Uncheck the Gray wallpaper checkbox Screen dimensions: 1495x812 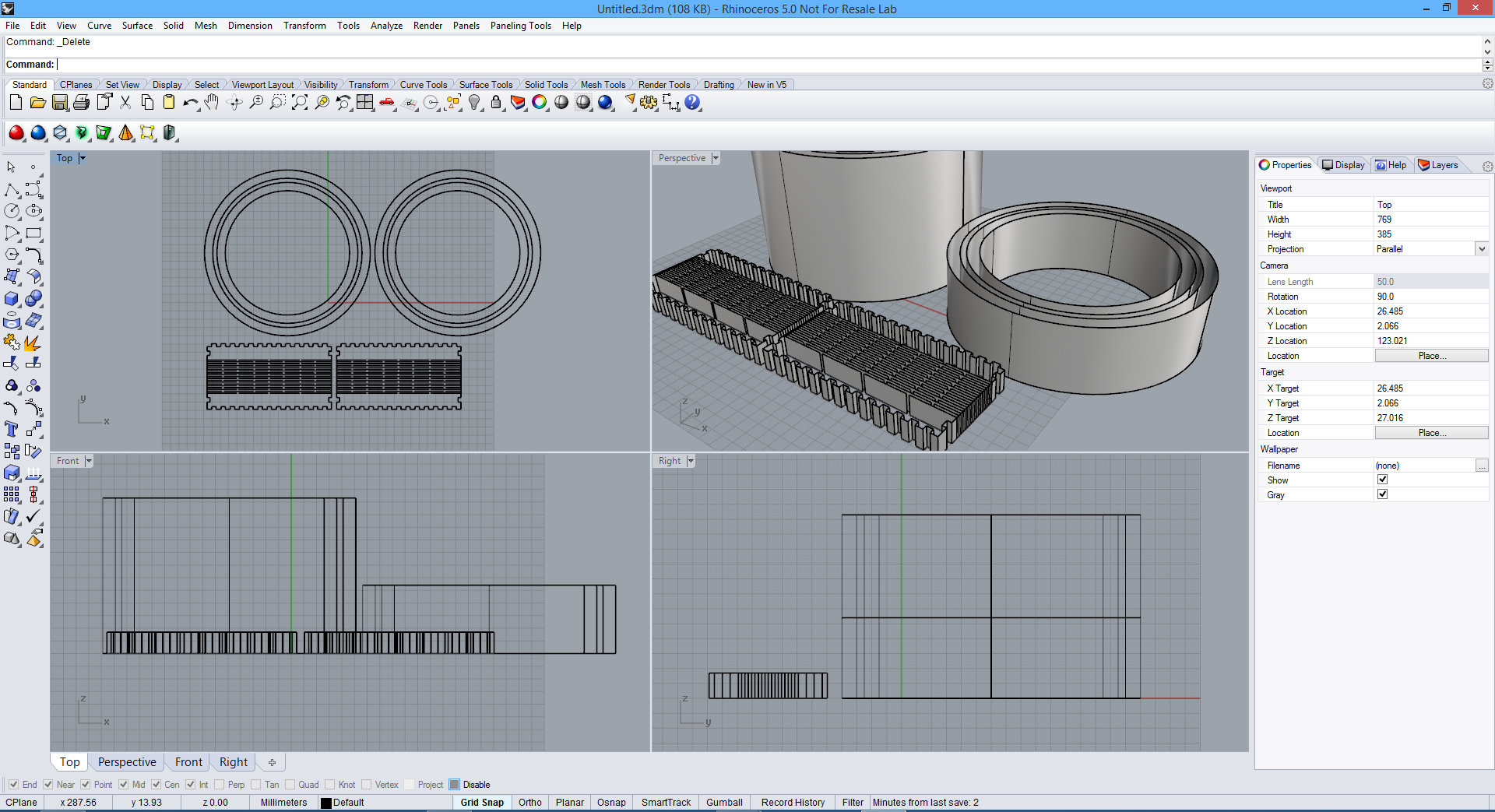1383,494
